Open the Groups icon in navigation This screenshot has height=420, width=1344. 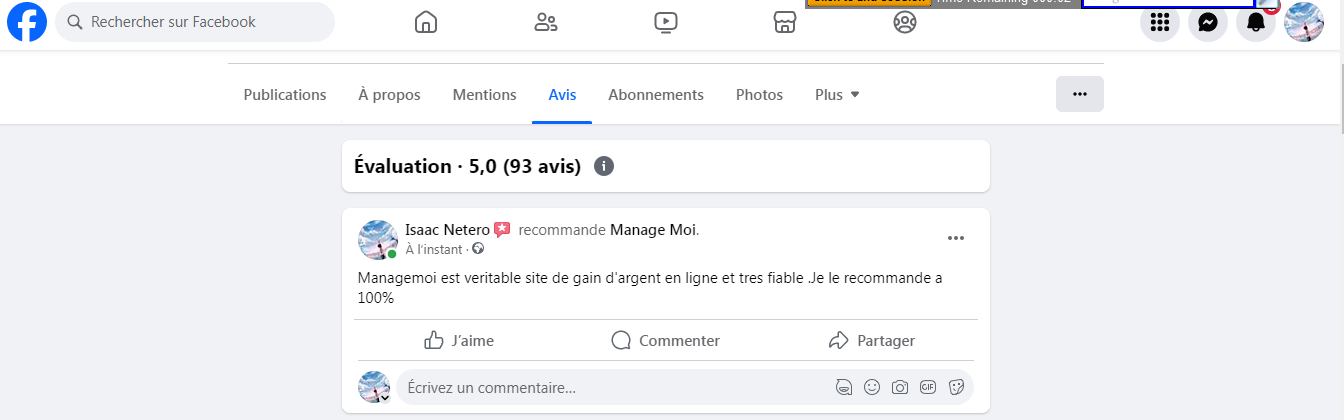[905, 22]
